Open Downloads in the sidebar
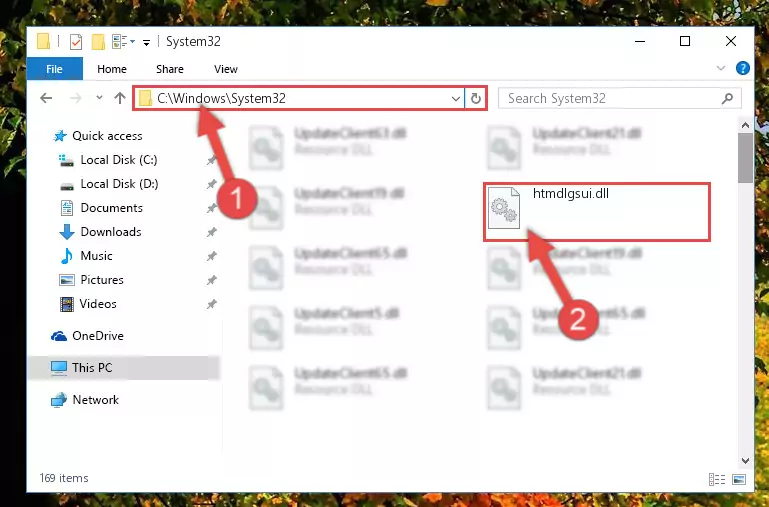The height and width of the screenshot is (507, 769). (x=101, y=232)
